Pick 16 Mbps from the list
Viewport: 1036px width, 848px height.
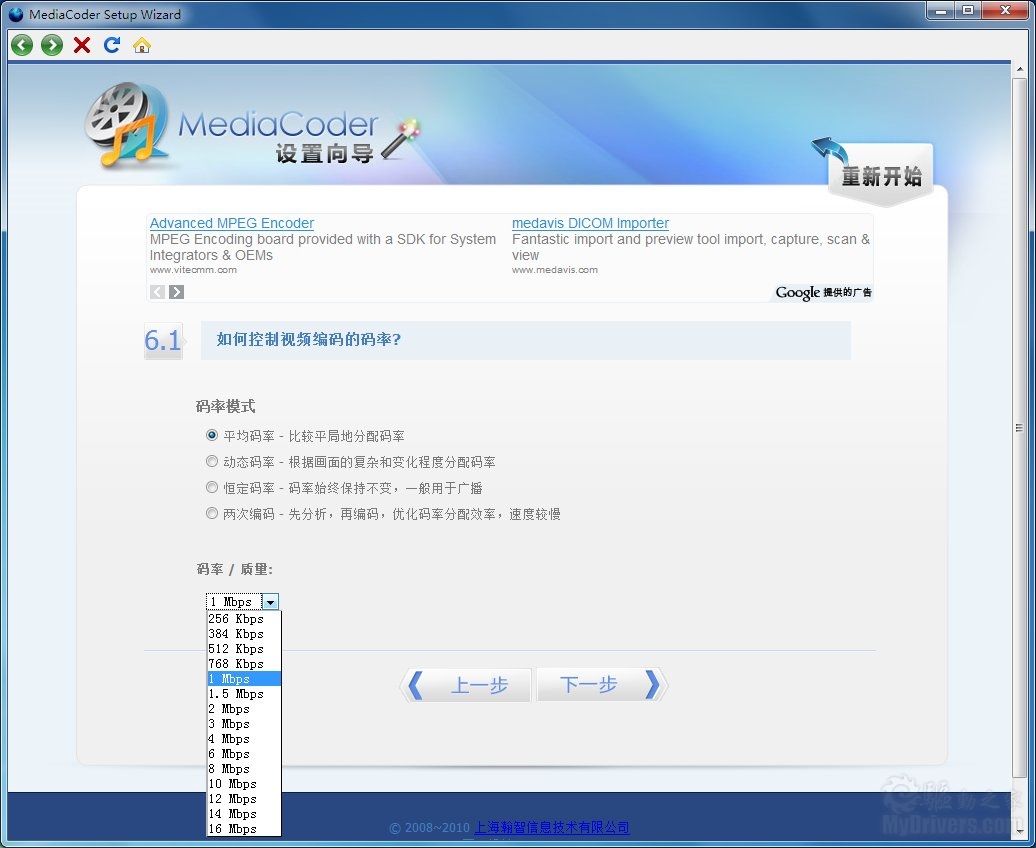coord(233,829)
